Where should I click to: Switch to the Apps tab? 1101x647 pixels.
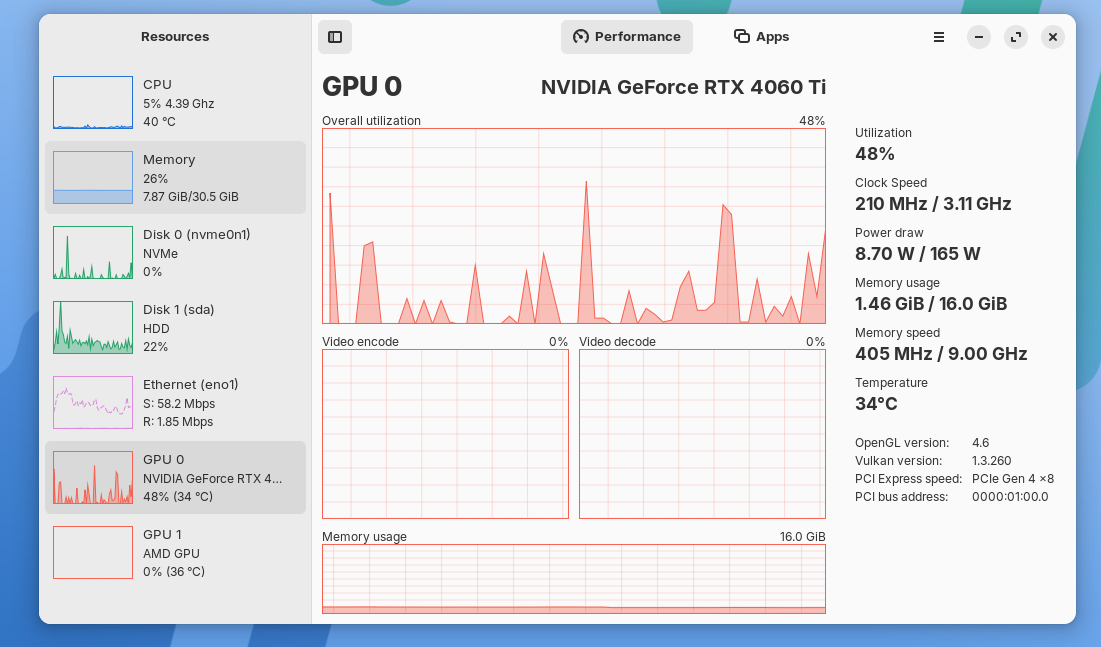762,37
